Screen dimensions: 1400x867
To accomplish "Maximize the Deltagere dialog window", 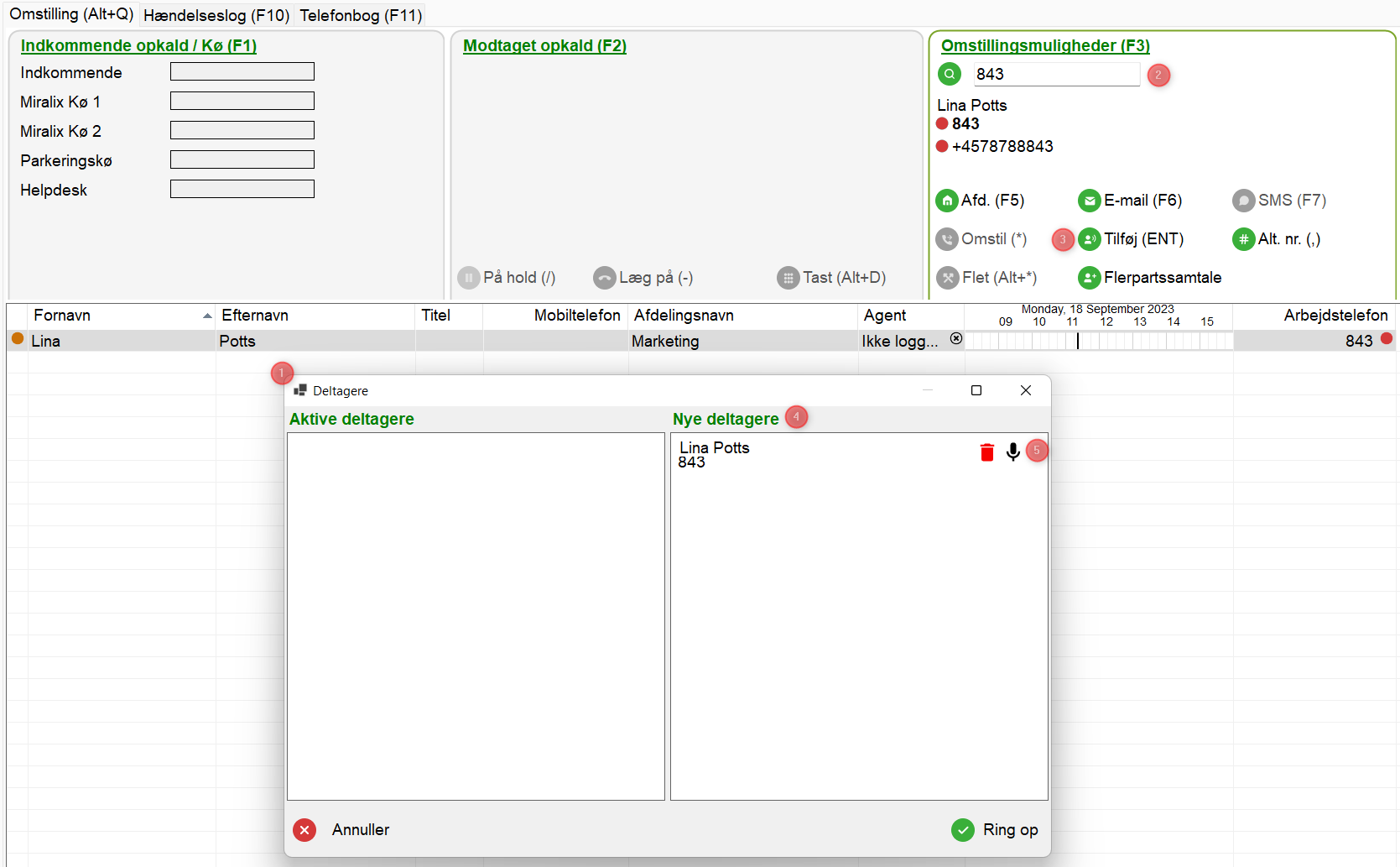I will [x=976, y=390].
